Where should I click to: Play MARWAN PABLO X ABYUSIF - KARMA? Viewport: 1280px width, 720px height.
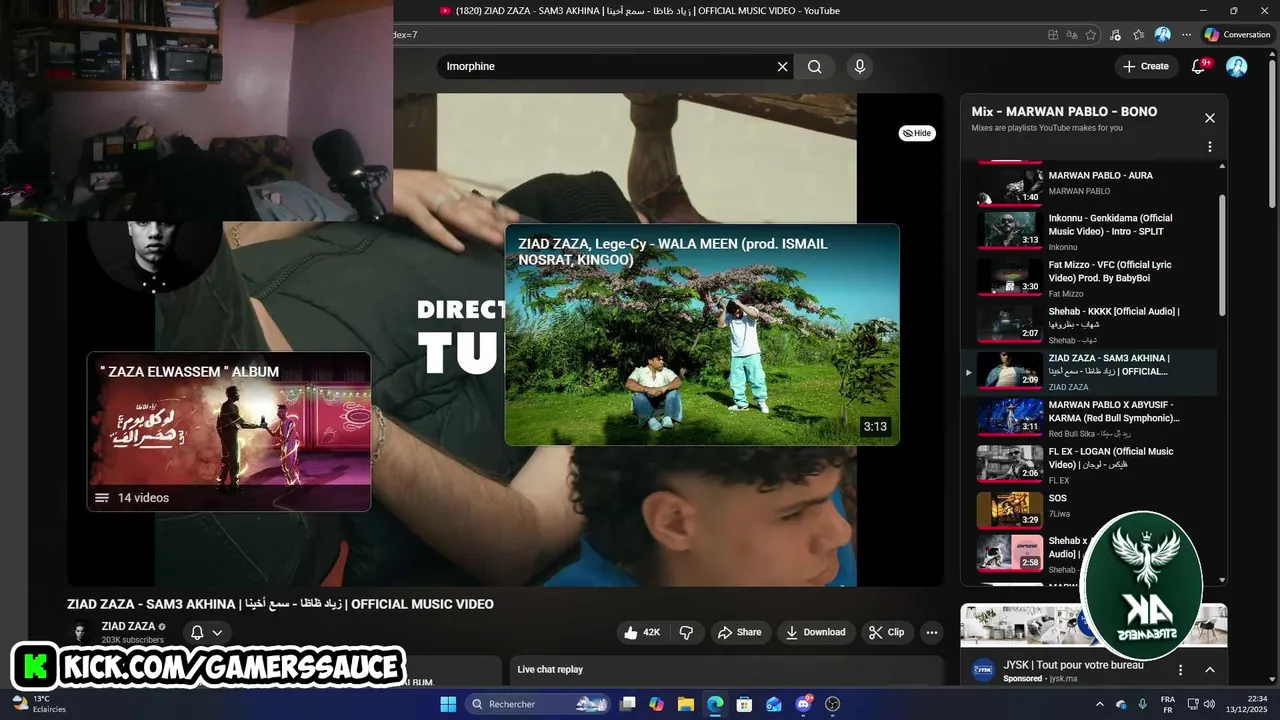1094,418
